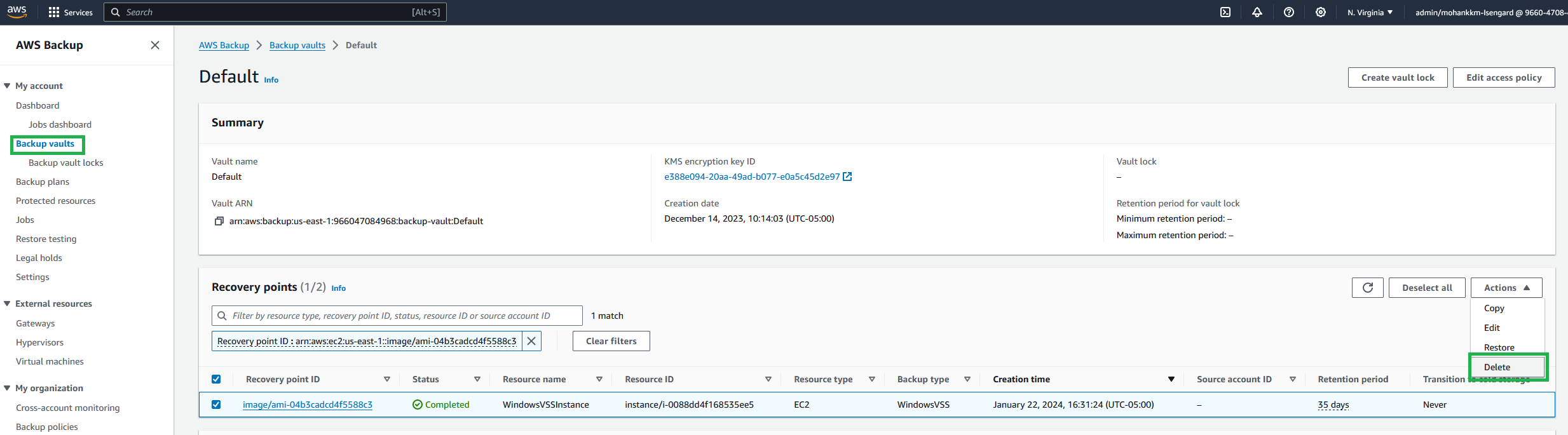Sort by Creation time descending arrow
This screenshot has width=1568, height=435.
pos(1171,379)
